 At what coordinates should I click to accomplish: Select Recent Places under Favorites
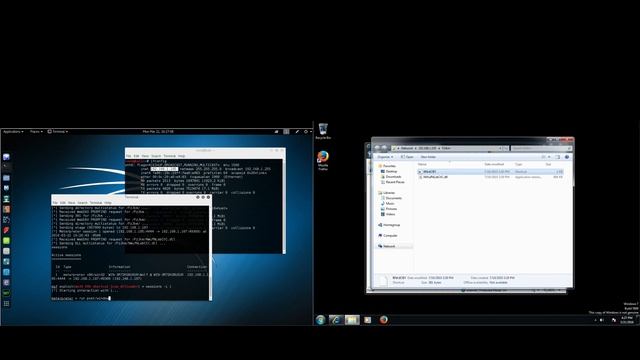tap(392, 182)
